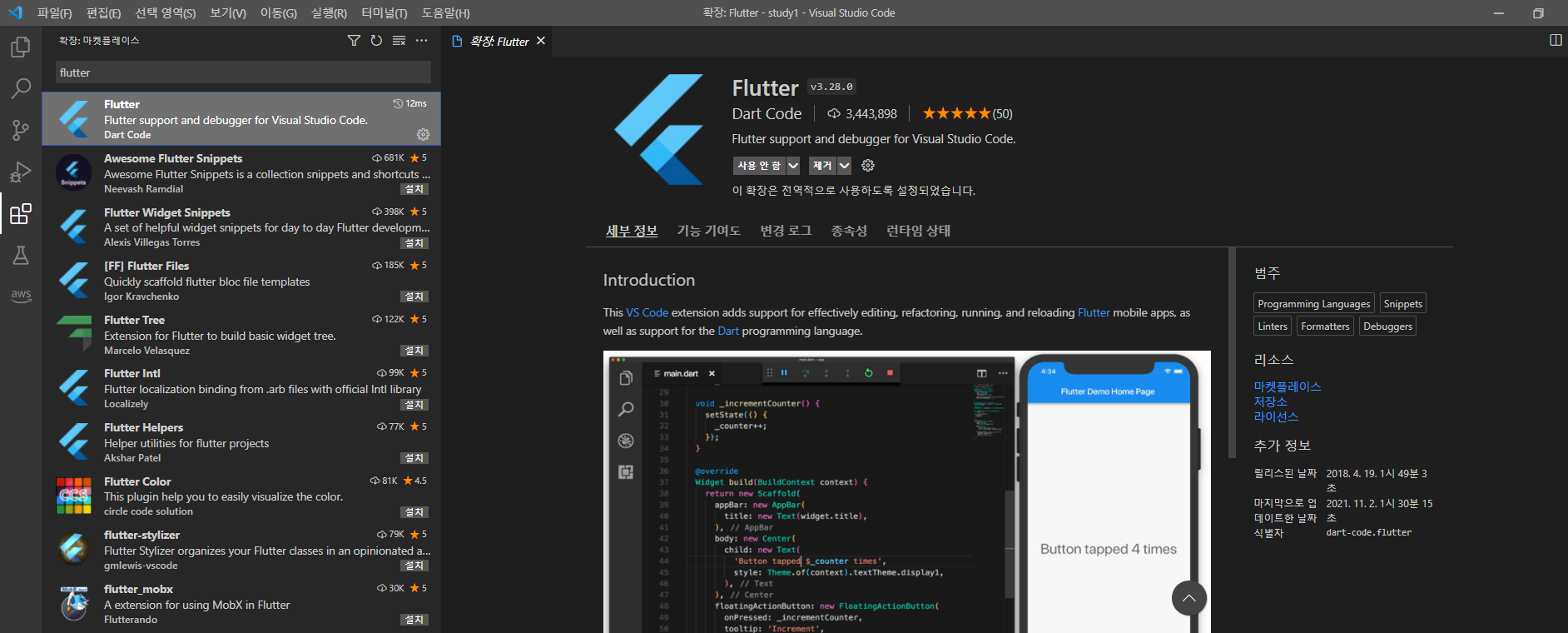Click the Flutter logo in the details page

point(660,129)
